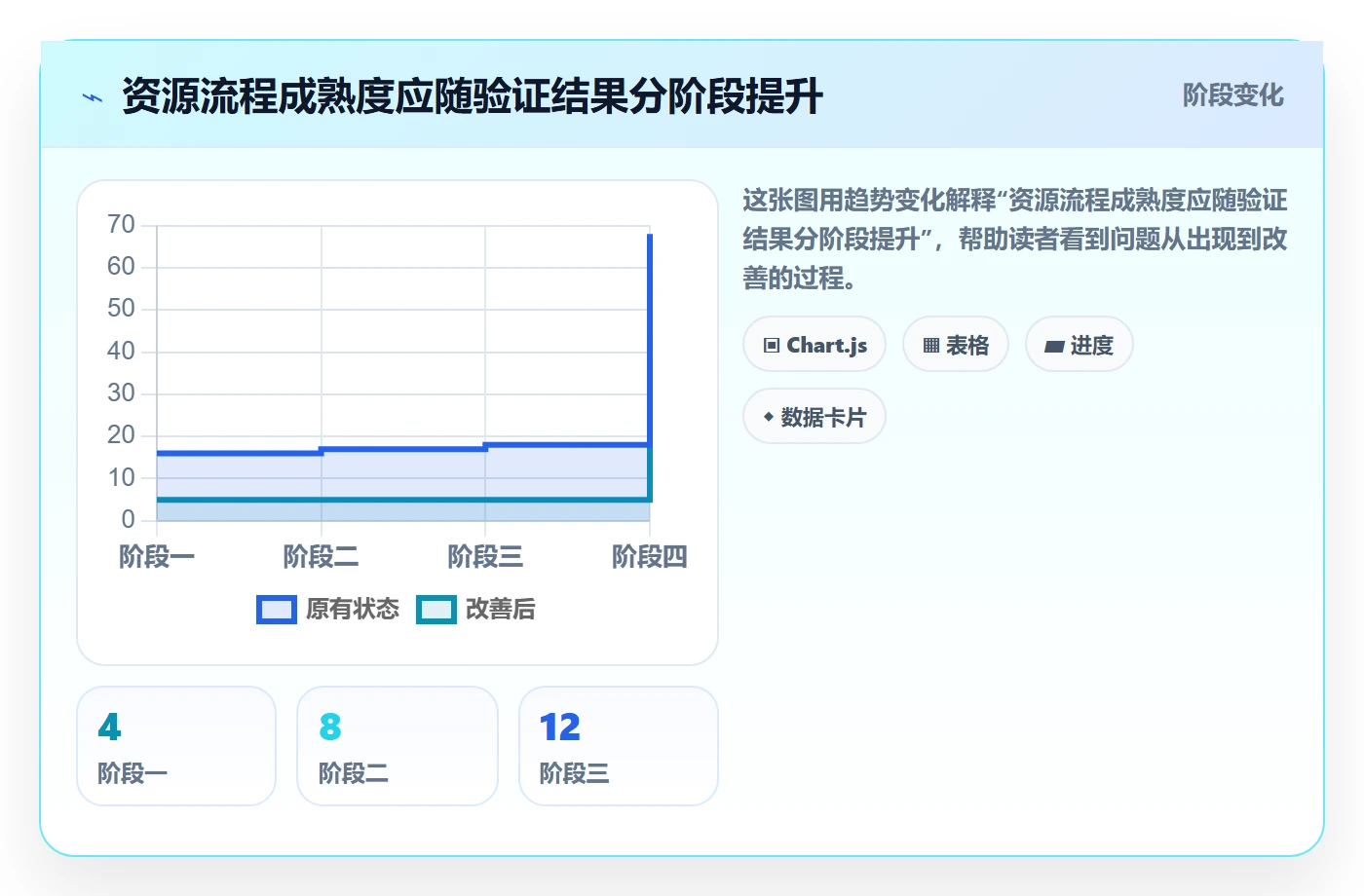Click the 阶段二 x-axis label

coord(321,557)
